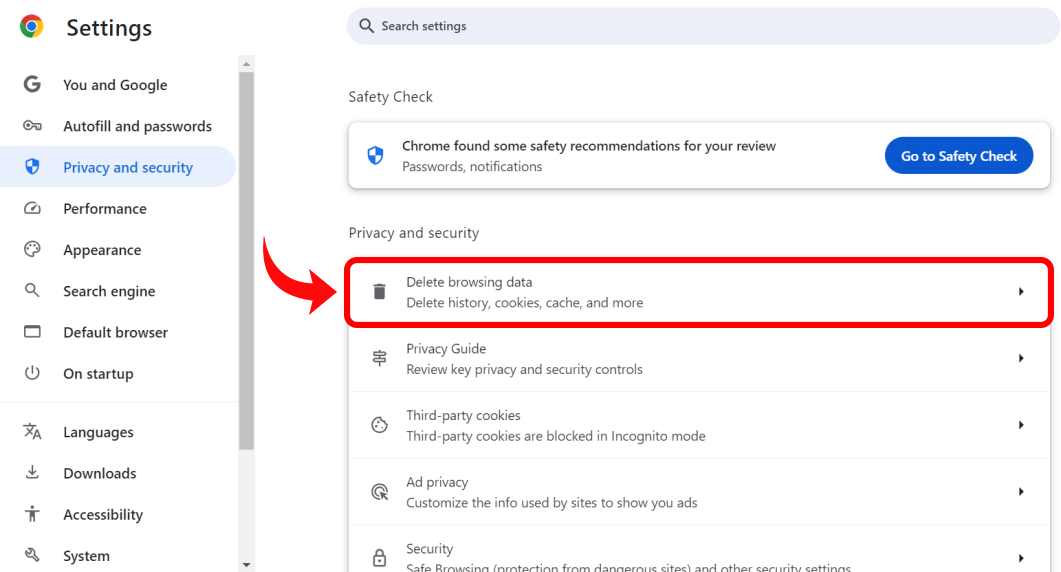Click the speedometer Performance icon
The image size is (1061, 572).
pyautogui.click(x=32, y=208)
